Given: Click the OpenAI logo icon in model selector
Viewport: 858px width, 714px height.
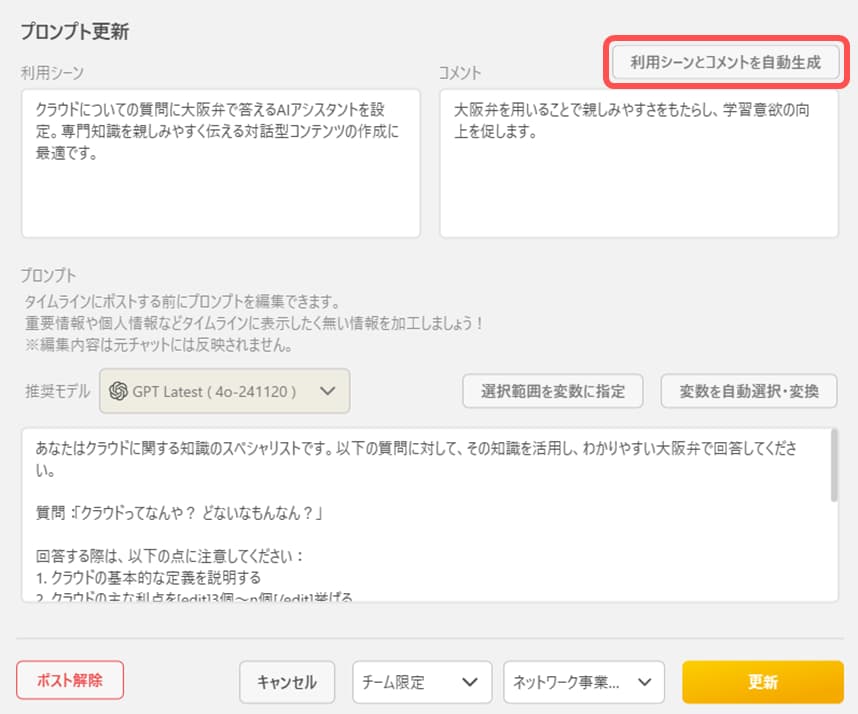Looking at the screenshot, I should point(118,392).
